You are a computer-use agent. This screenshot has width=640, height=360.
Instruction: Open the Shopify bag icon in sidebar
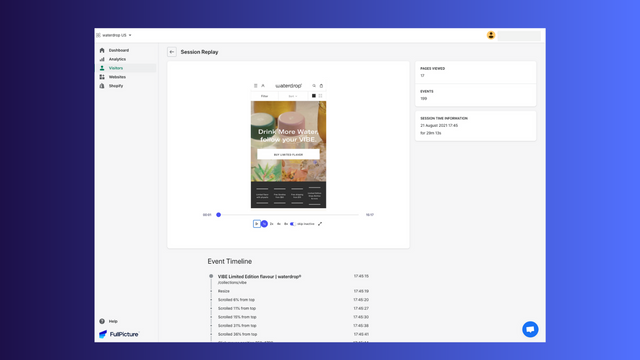tap(102, 86)
